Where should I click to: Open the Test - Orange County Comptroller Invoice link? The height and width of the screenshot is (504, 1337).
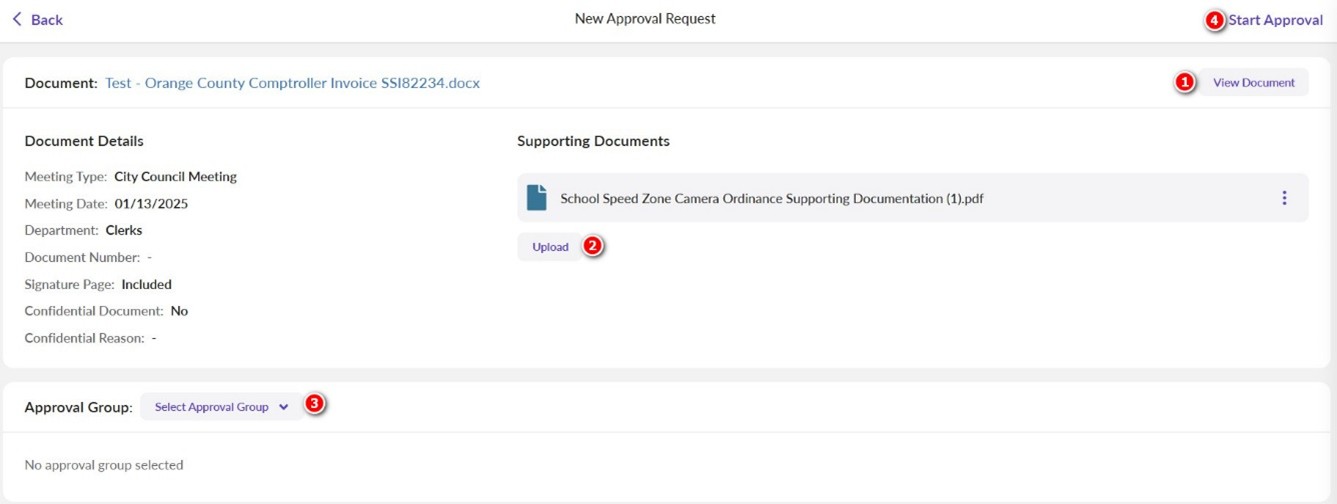292,83
